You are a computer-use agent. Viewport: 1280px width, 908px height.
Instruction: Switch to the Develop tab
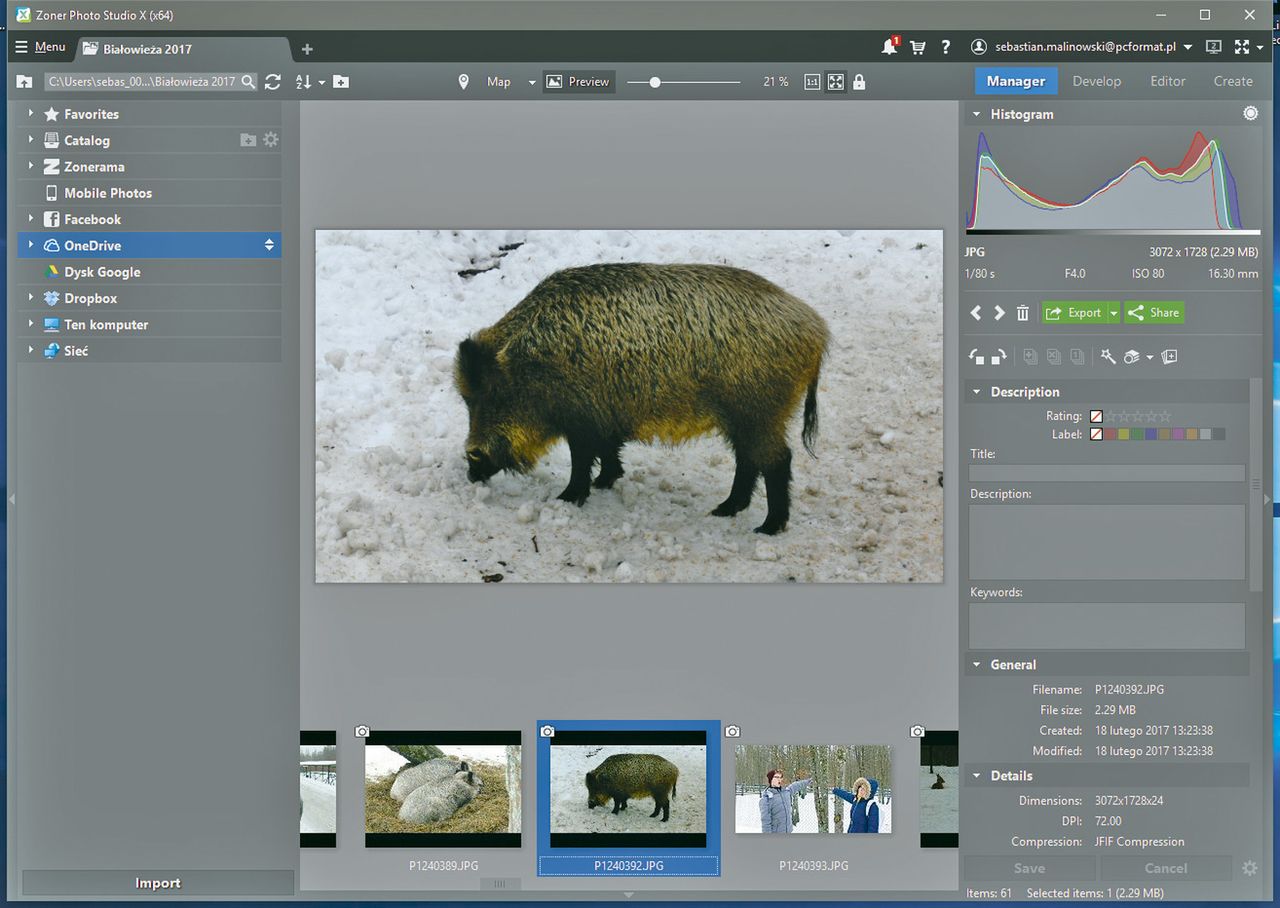[1097, 82]
